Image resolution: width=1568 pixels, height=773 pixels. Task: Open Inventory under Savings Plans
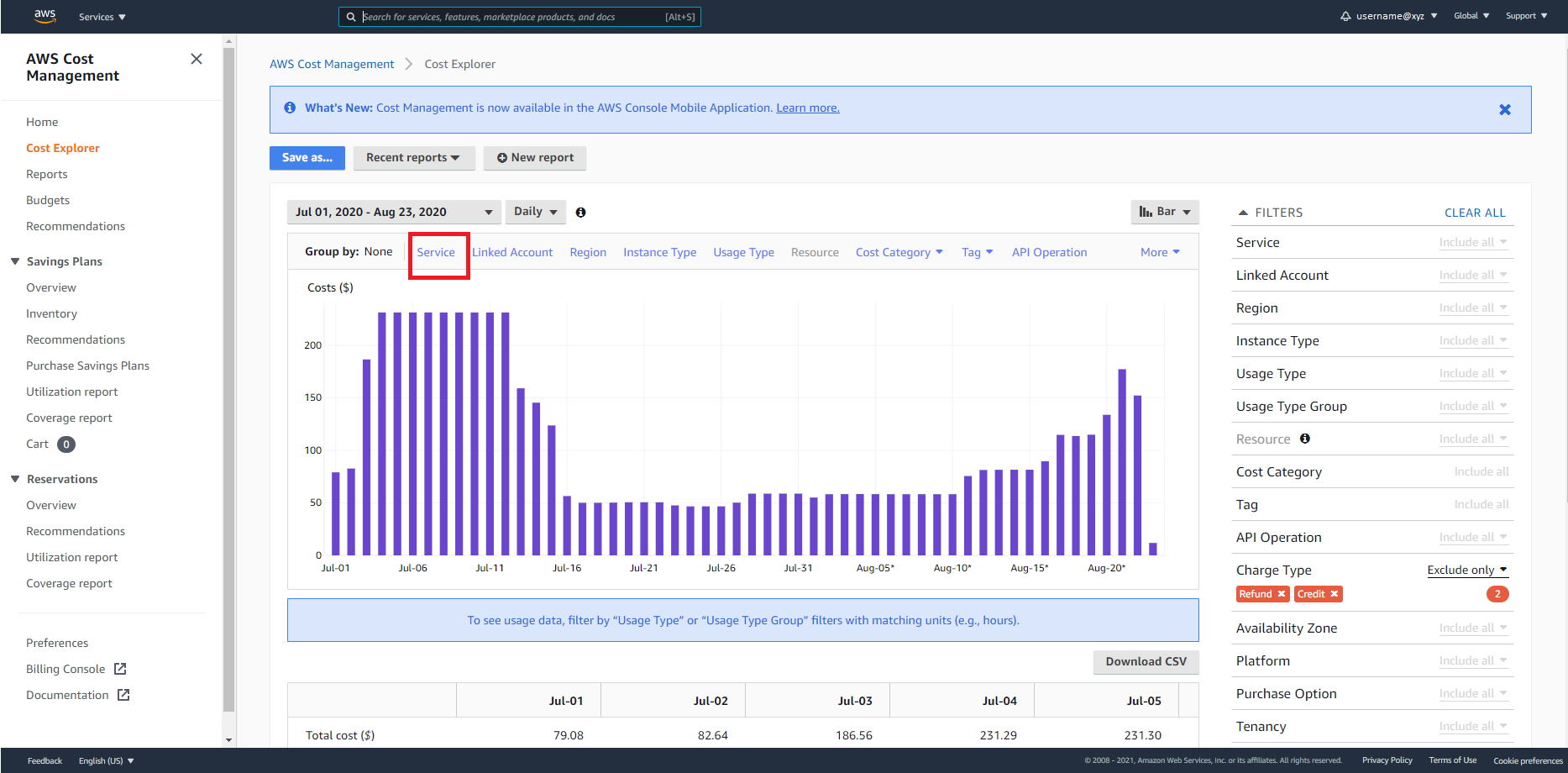(51, 313)
